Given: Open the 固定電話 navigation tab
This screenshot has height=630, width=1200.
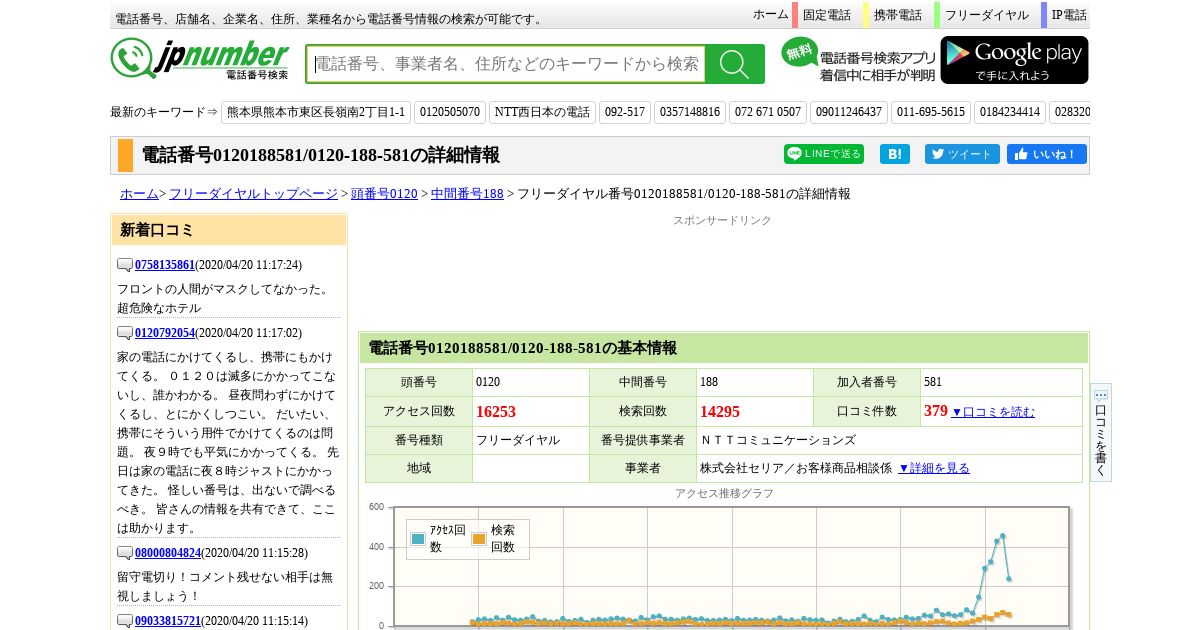Looking at the screenshot, I should 826,15.
